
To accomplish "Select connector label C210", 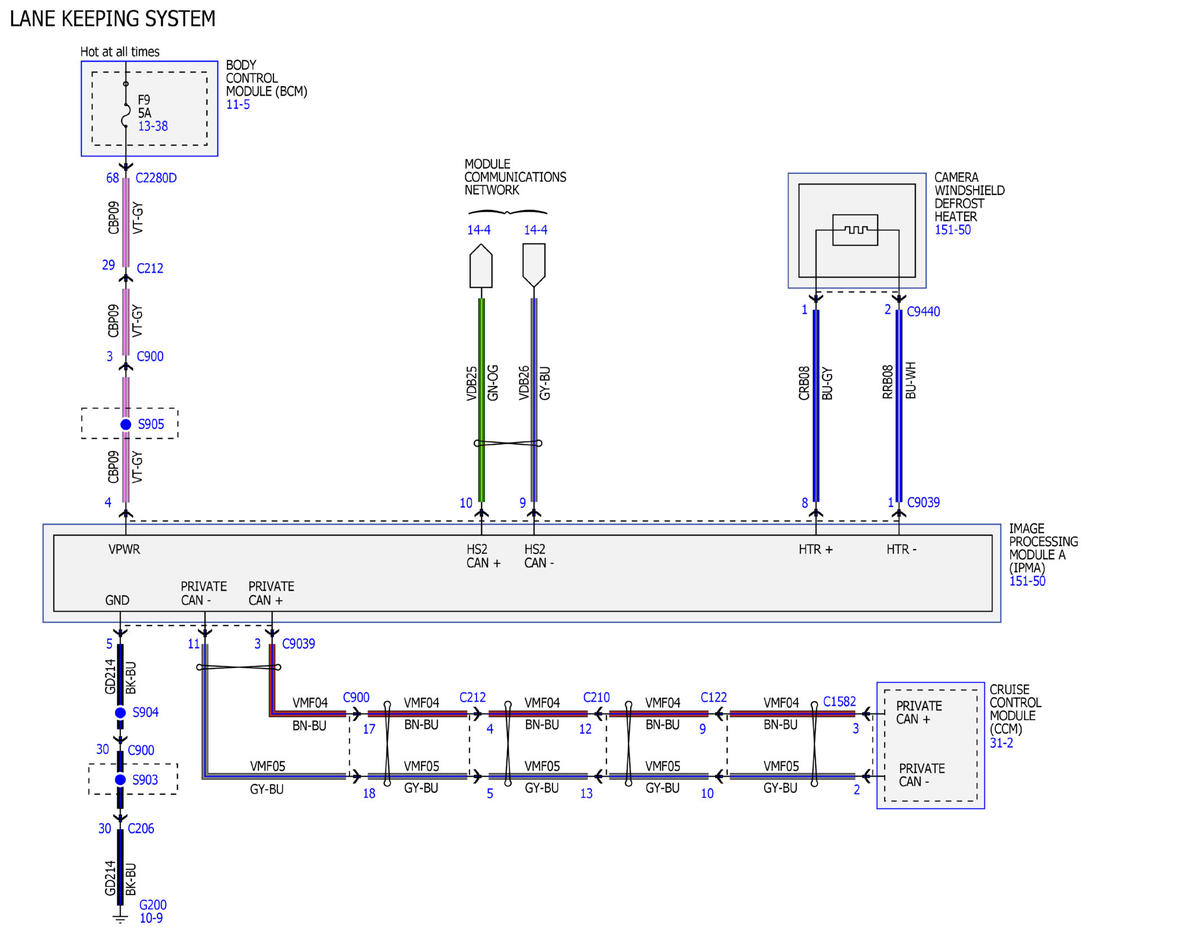I will [597, 696].
